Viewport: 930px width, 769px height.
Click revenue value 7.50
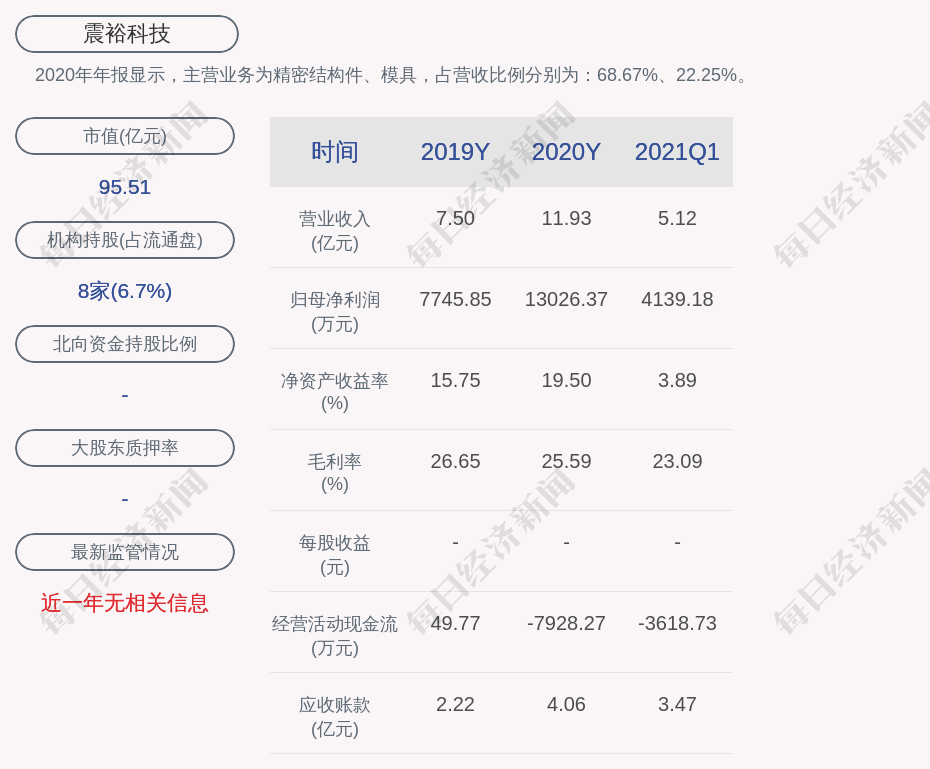(x=455, y=218)
